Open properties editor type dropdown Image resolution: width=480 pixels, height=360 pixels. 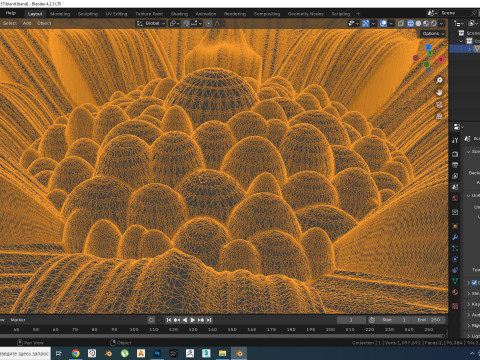click(459, 127)
